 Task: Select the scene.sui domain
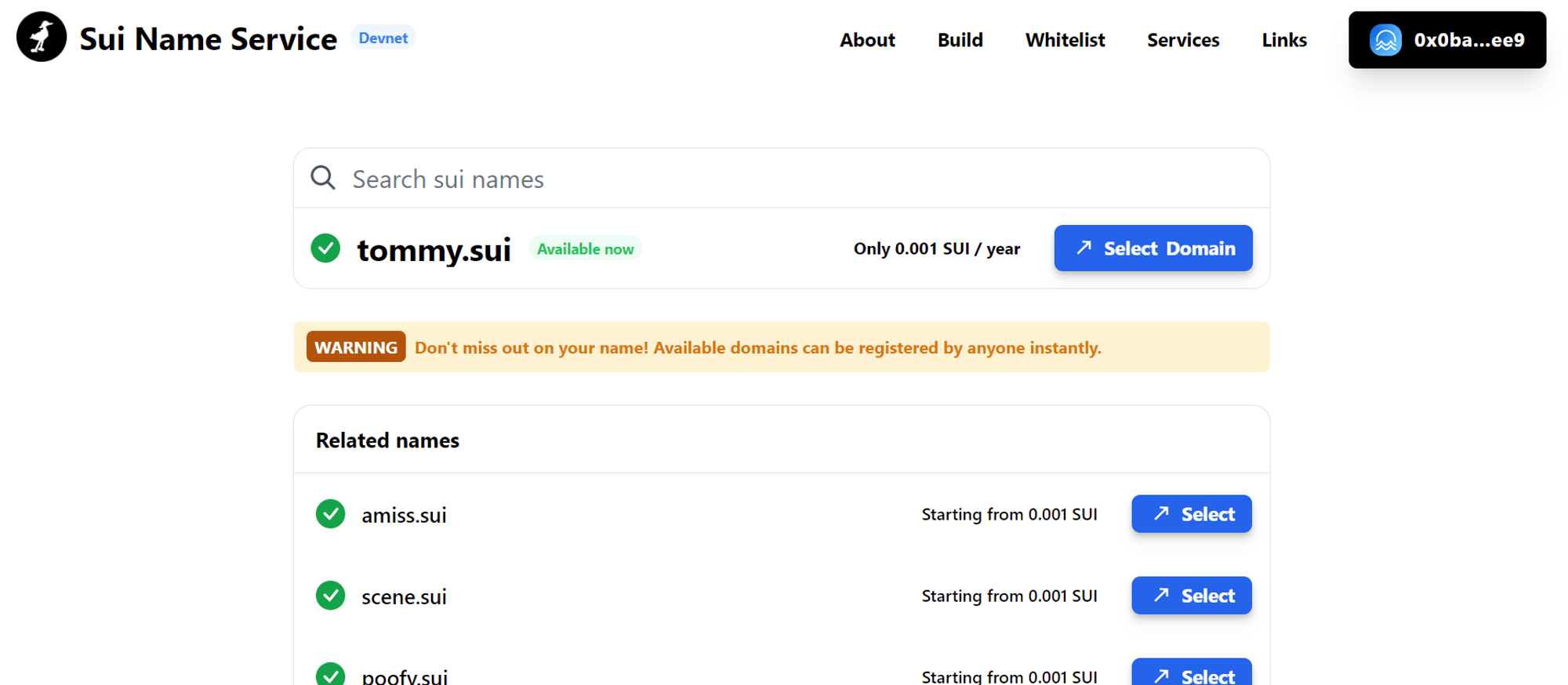point(1192,596)
